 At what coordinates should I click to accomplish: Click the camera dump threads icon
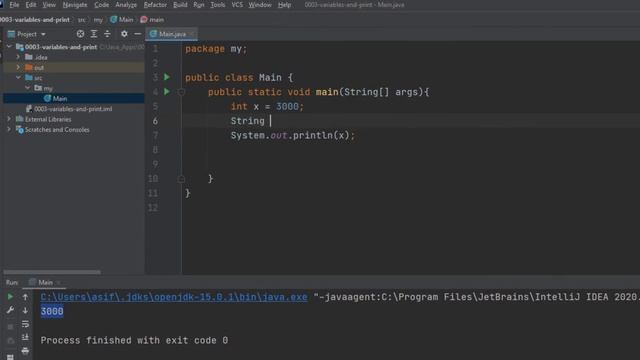tap(10, 340)
